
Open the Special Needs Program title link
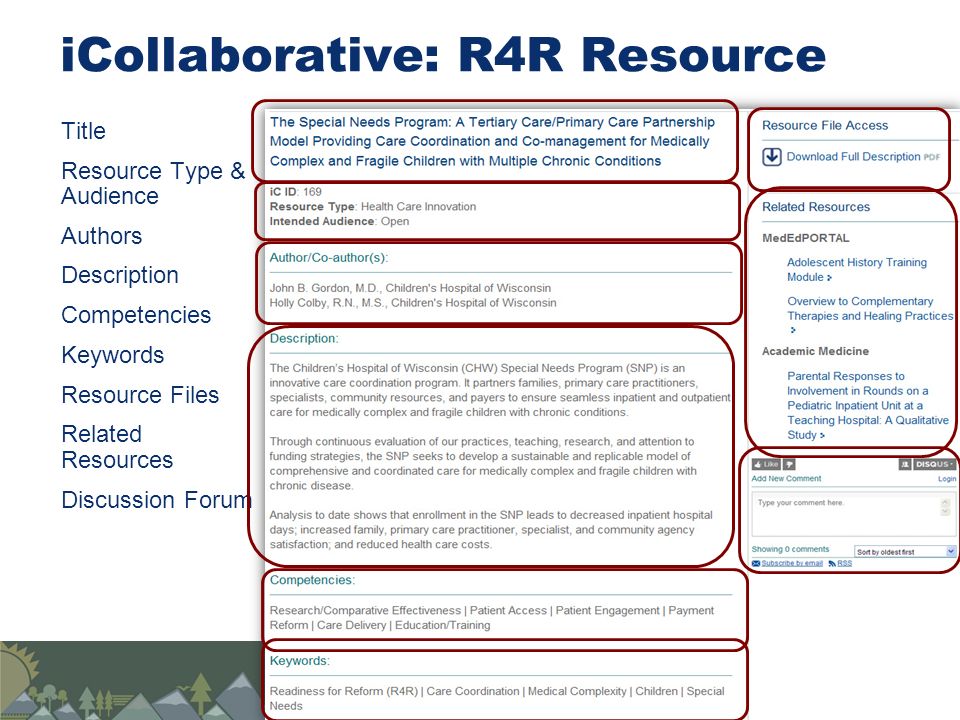tap(492, 141)
